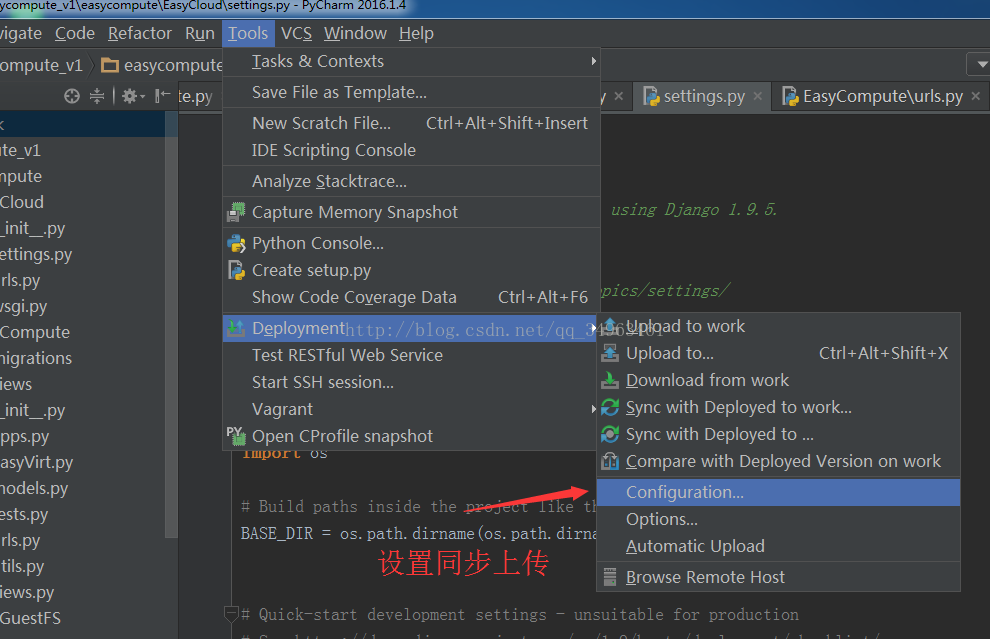
Task: Click the Hide project panel icon
Action: click(x=162, y=96)
